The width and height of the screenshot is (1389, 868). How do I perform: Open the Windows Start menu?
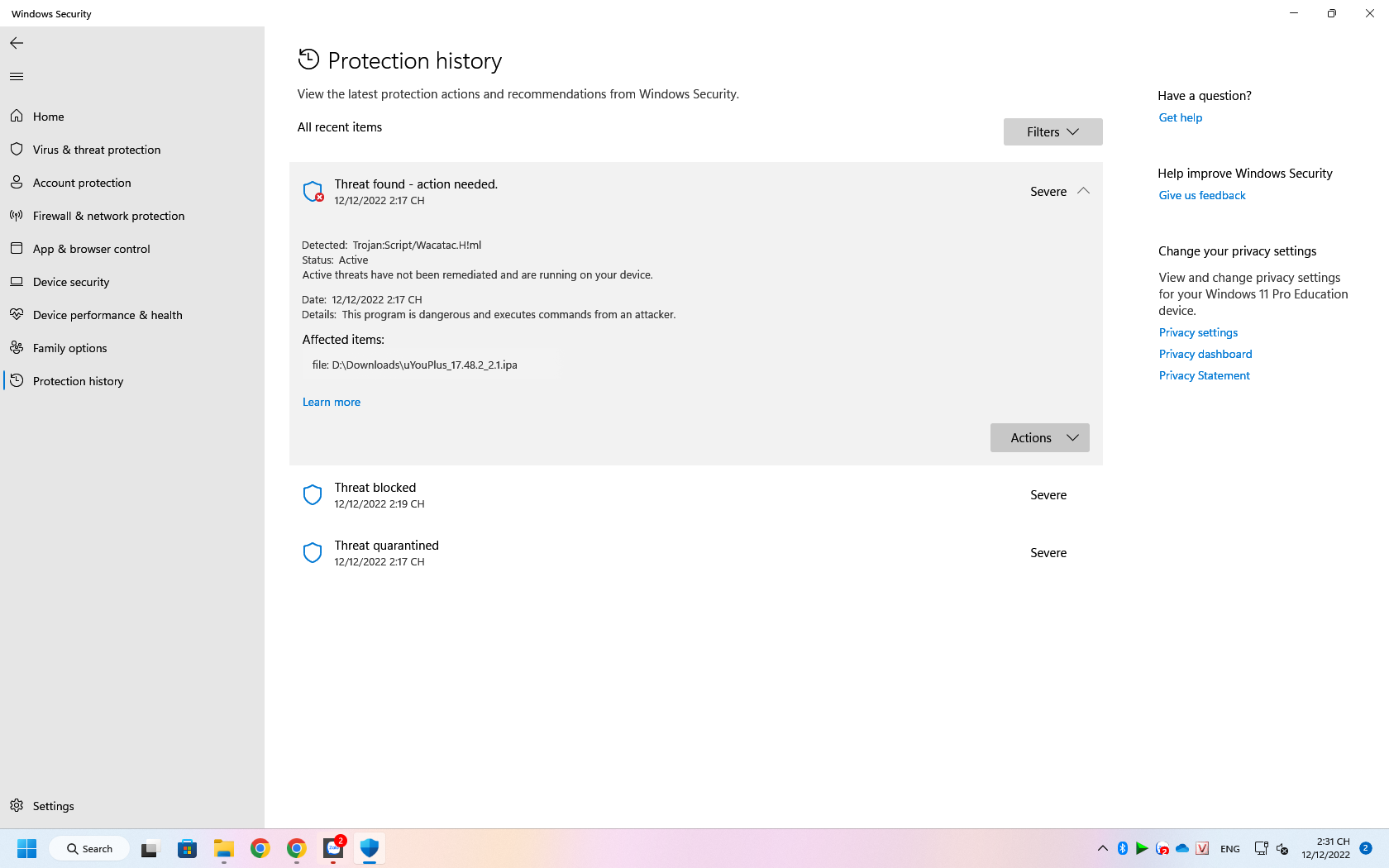pyautogui.click(x=27, y=848)
